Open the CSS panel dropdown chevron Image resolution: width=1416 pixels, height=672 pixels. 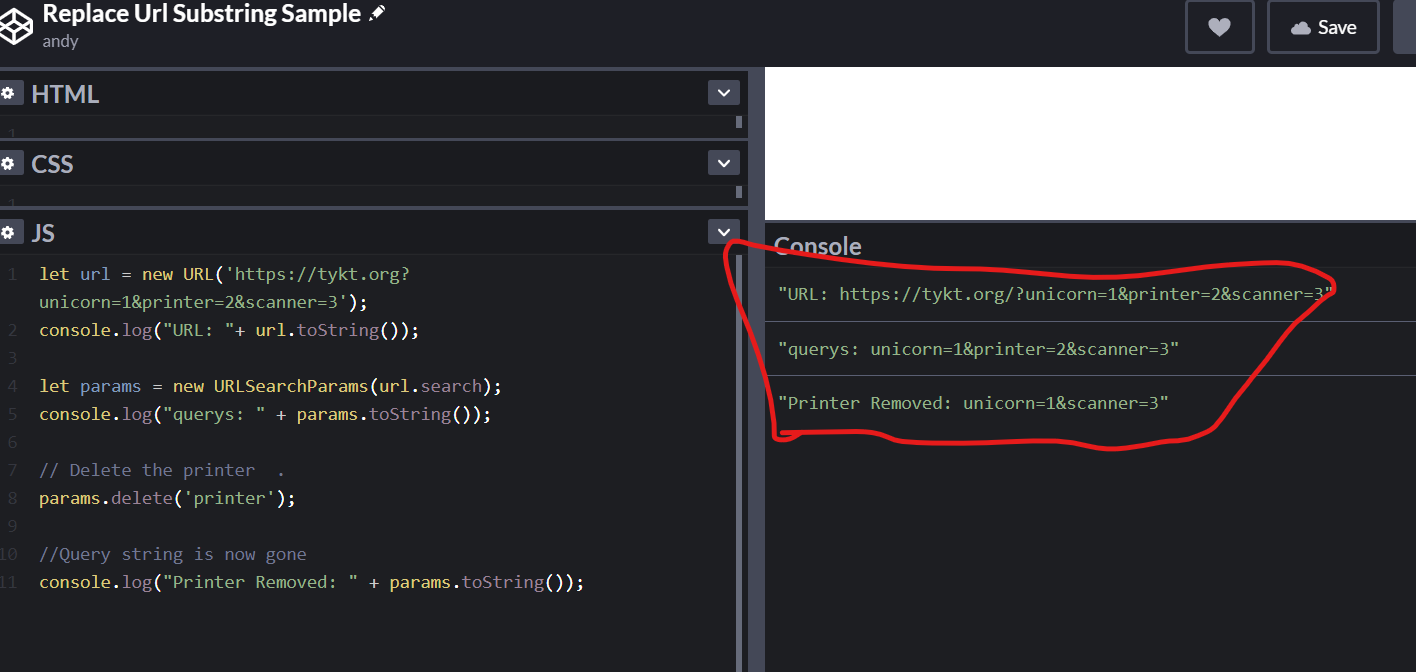tap(723, 162)
